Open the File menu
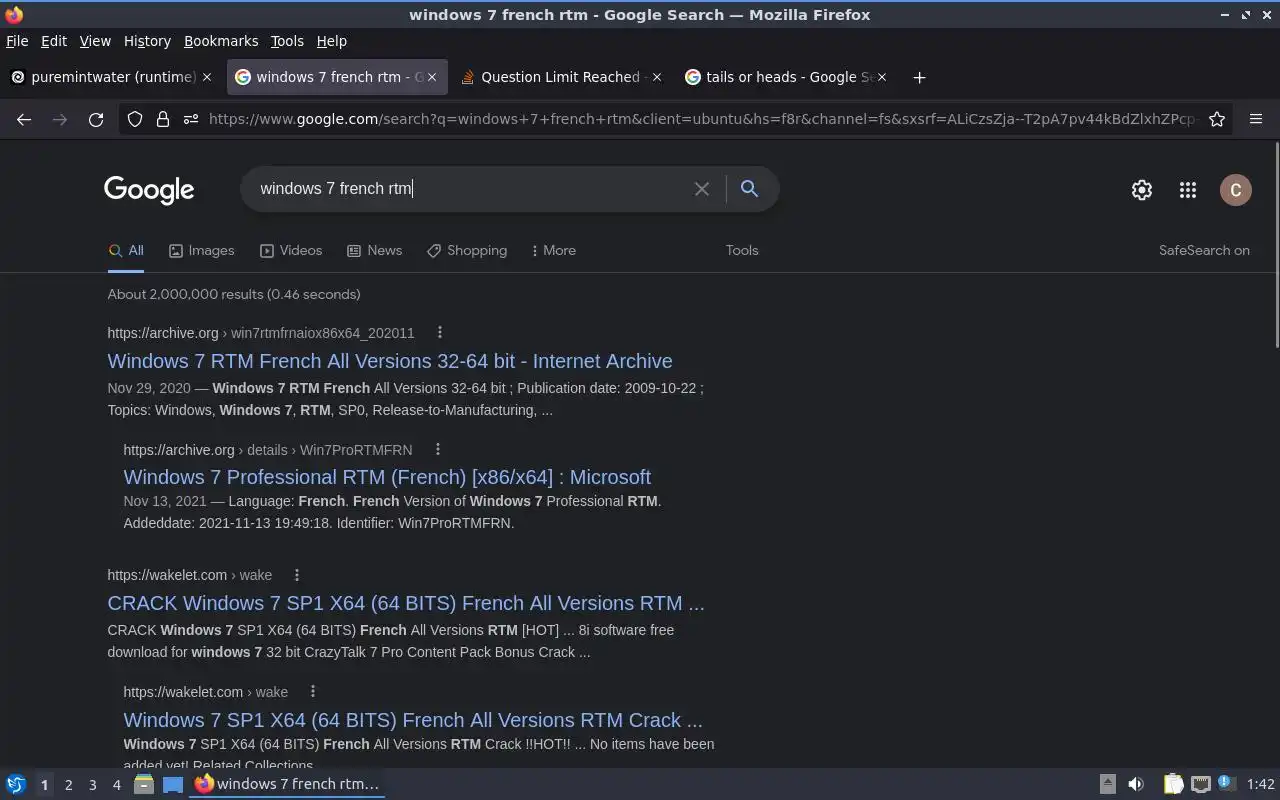 17,41
